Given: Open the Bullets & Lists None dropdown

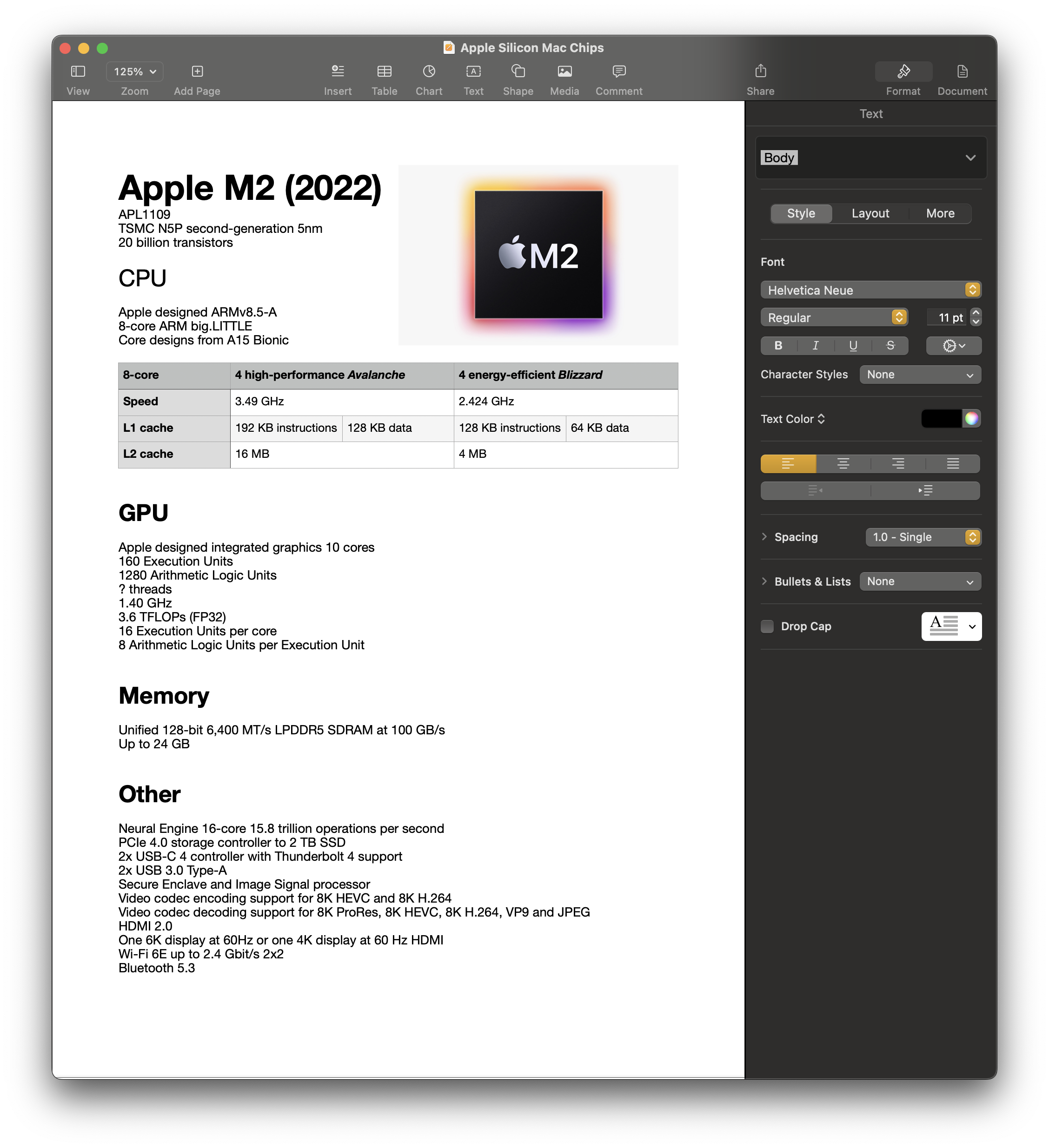Looking at the screenshot, I should tap(920, 581).
